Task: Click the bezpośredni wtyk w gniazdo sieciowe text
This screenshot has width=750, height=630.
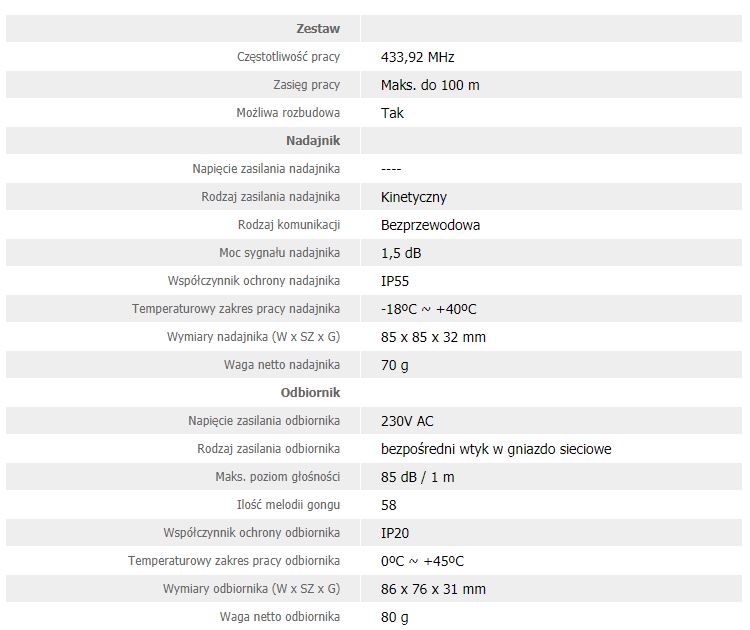Action: 496,449
